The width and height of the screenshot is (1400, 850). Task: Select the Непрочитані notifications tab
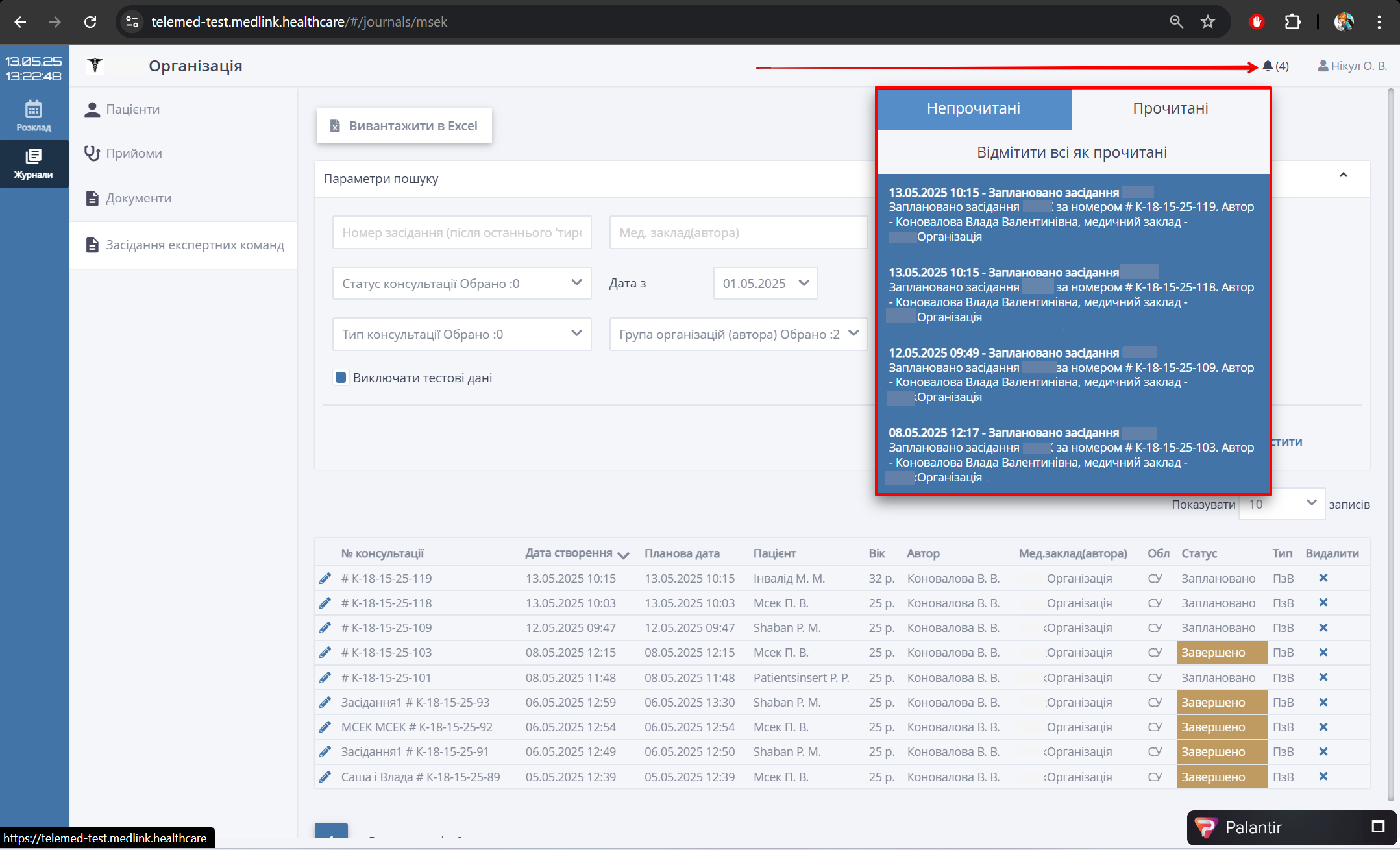pos(974,108)
